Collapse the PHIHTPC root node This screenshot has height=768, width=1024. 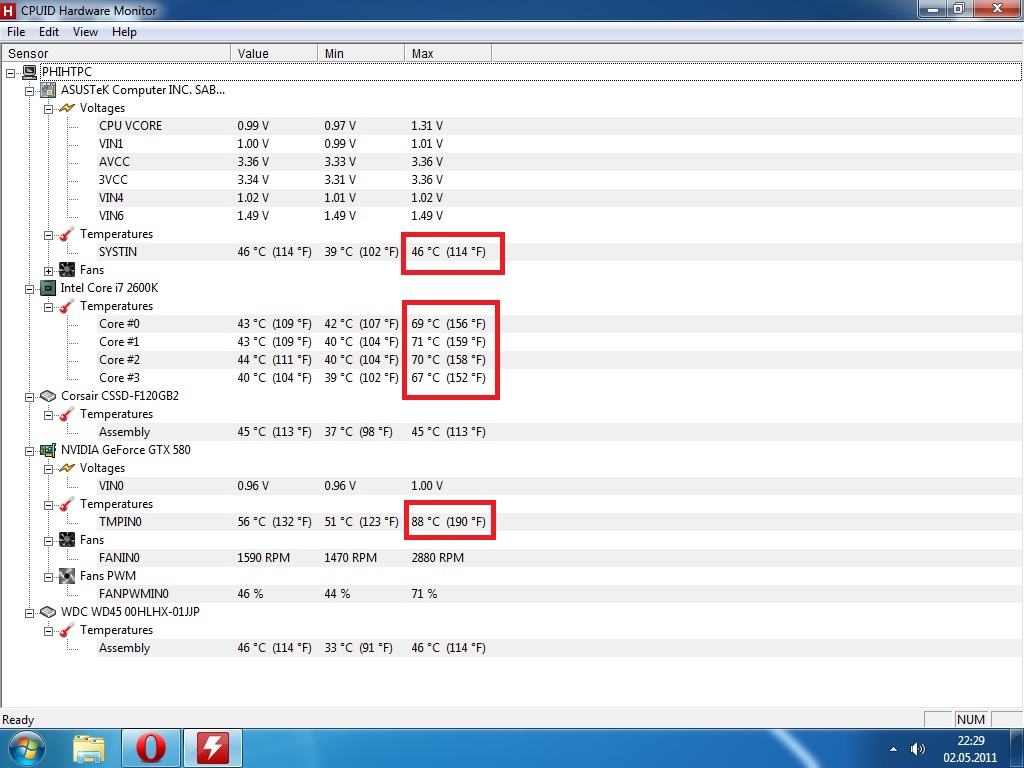pos(10,73)
